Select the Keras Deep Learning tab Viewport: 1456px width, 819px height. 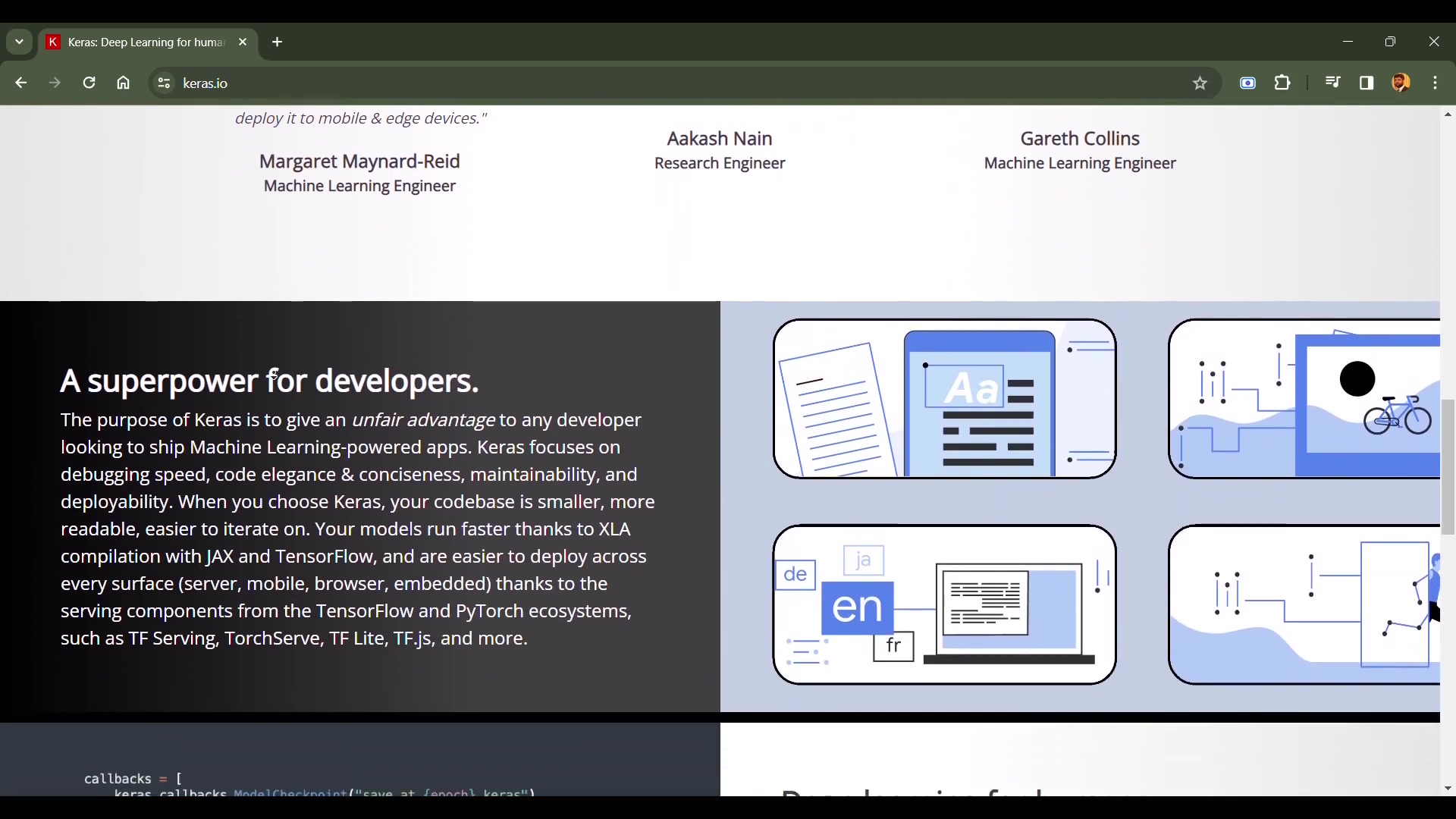pos(136,42)
